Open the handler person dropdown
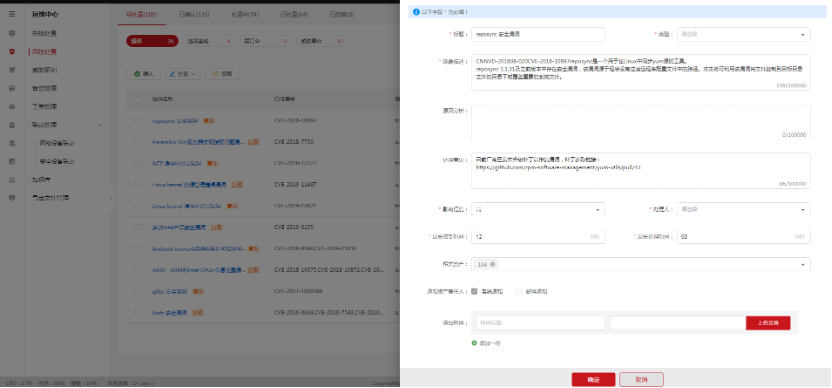This screenshot has height=388, width=832. coord(743,209)
